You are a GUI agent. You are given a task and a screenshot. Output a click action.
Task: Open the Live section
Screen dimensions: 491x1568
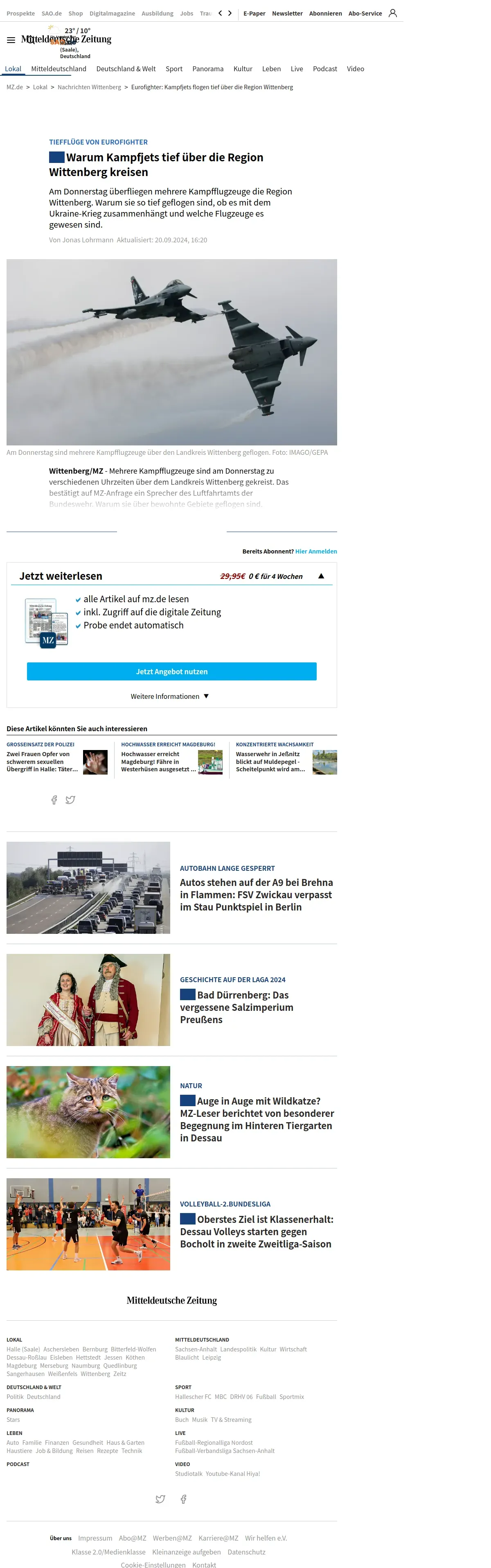coord(297,69)
